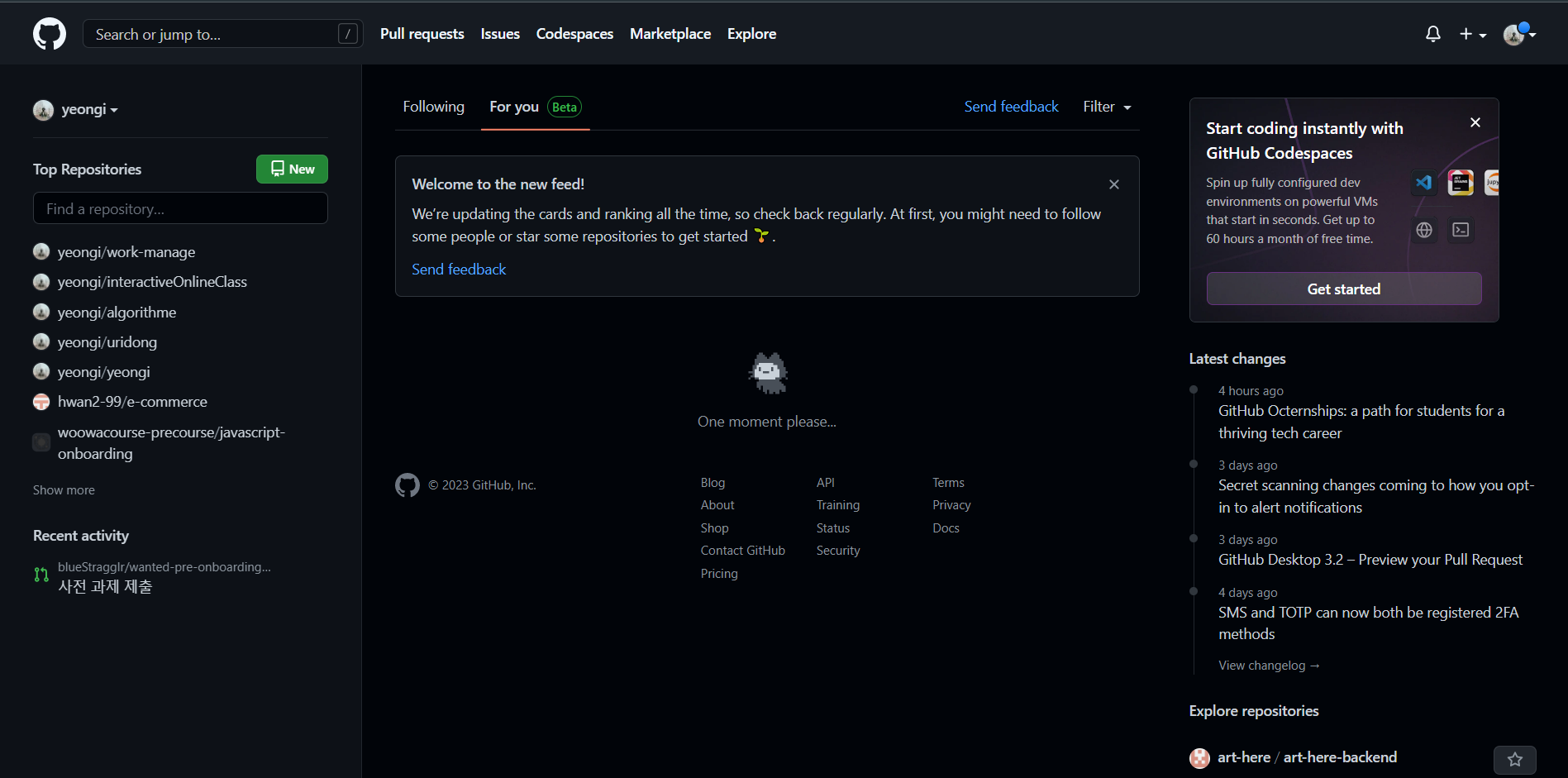The width and height of the screenshot is (1568, 778).
Task: Click the Get started button
Action: [x=1344, y=289]
